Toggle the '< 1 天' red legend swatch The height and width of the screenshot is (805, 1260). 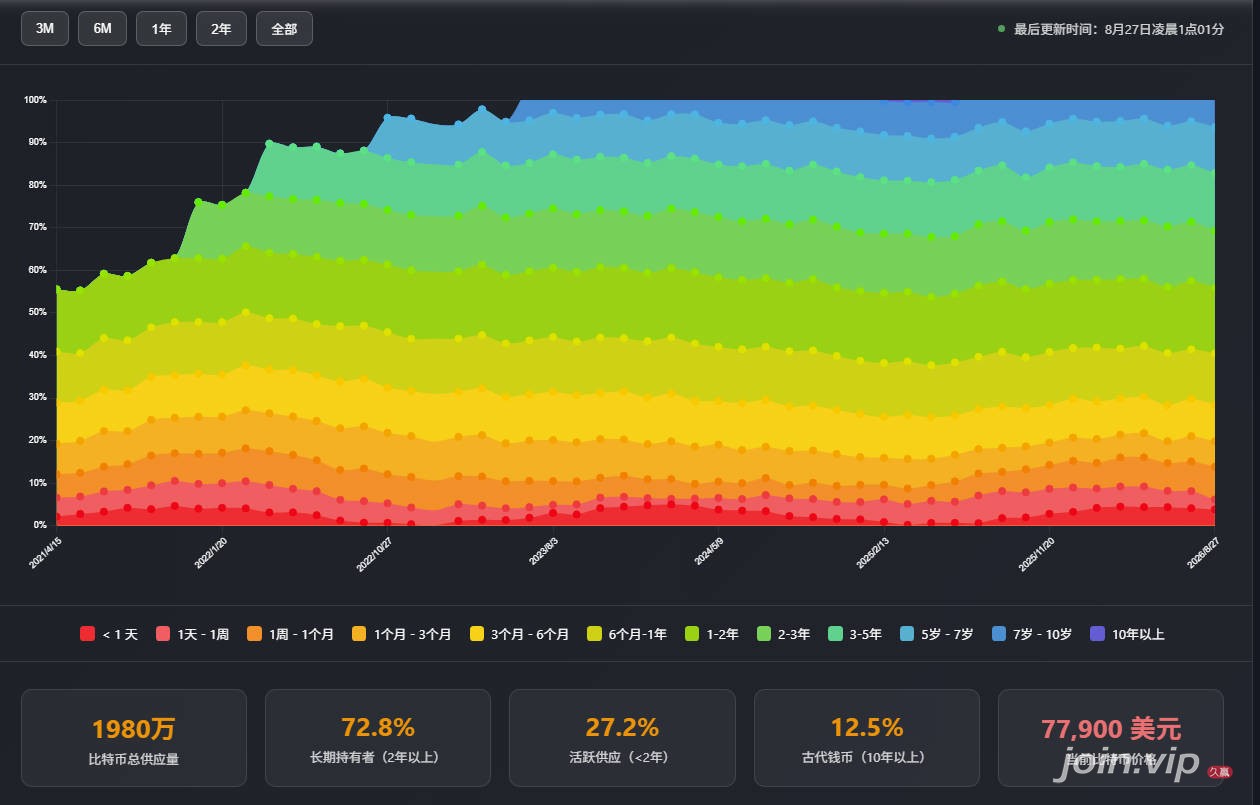point(87,634)
